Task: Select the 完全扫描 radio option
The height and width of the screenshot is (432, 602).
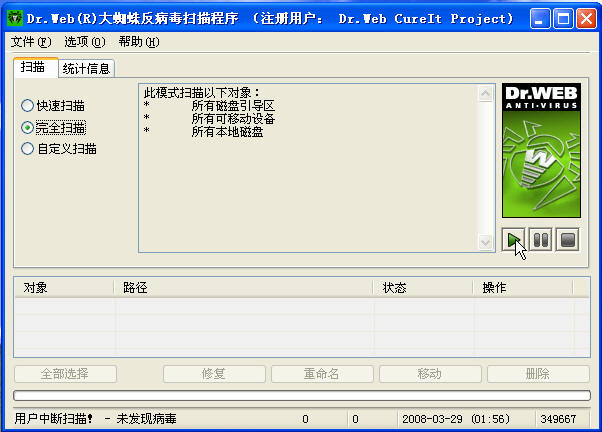Action: [54, 127]
